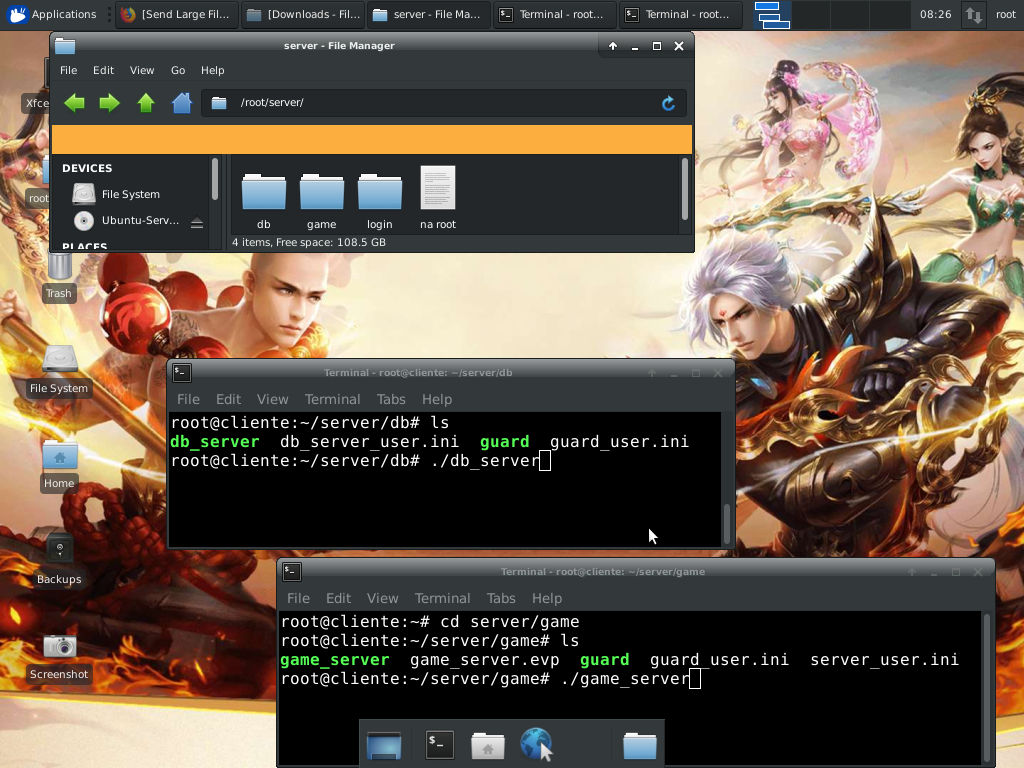Open Edit menu in game terminal

point(338,598)
